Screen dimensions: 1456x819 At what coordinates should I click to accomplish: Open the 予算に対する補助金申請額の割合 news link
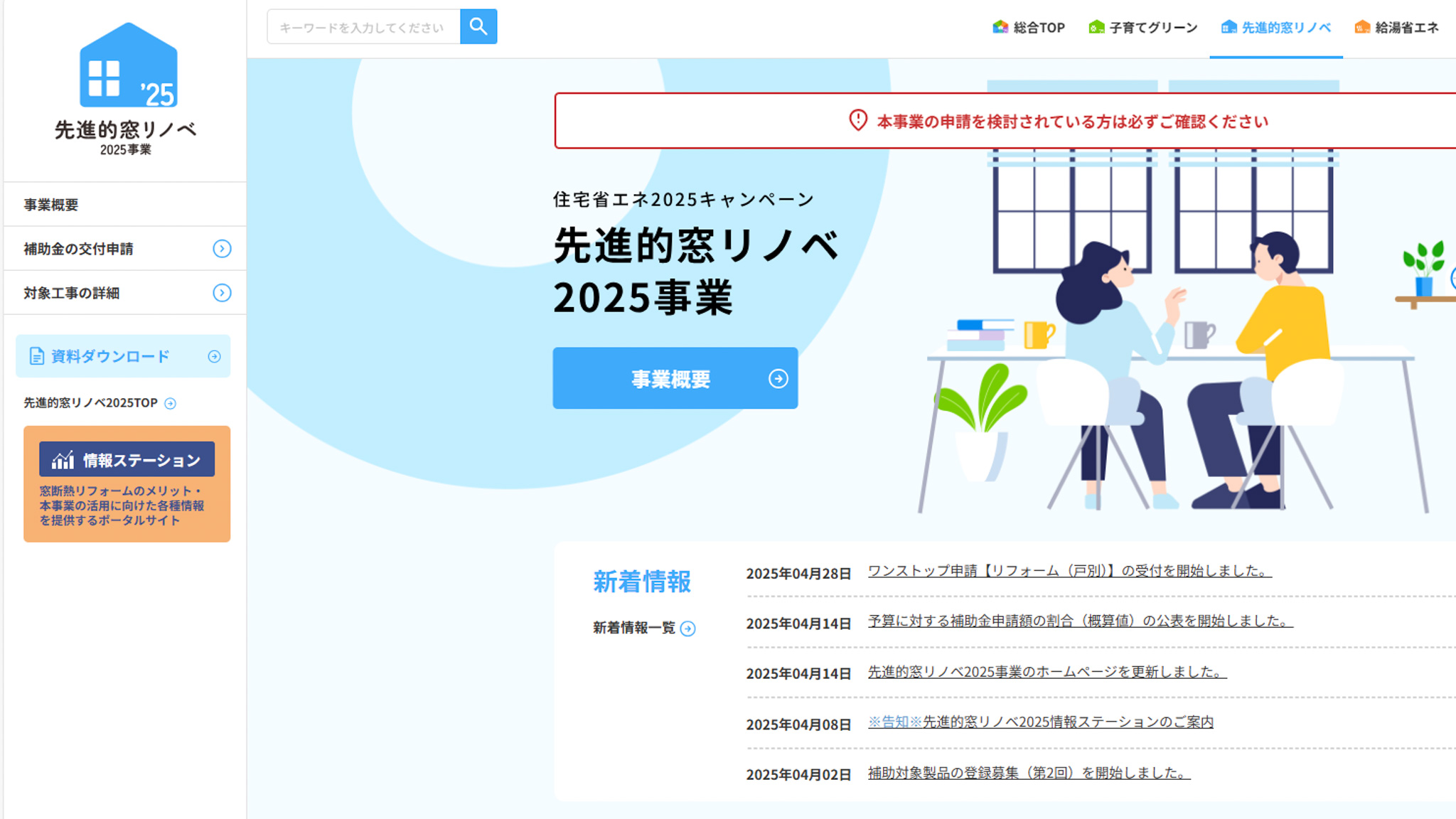(x=1079, y=621)
